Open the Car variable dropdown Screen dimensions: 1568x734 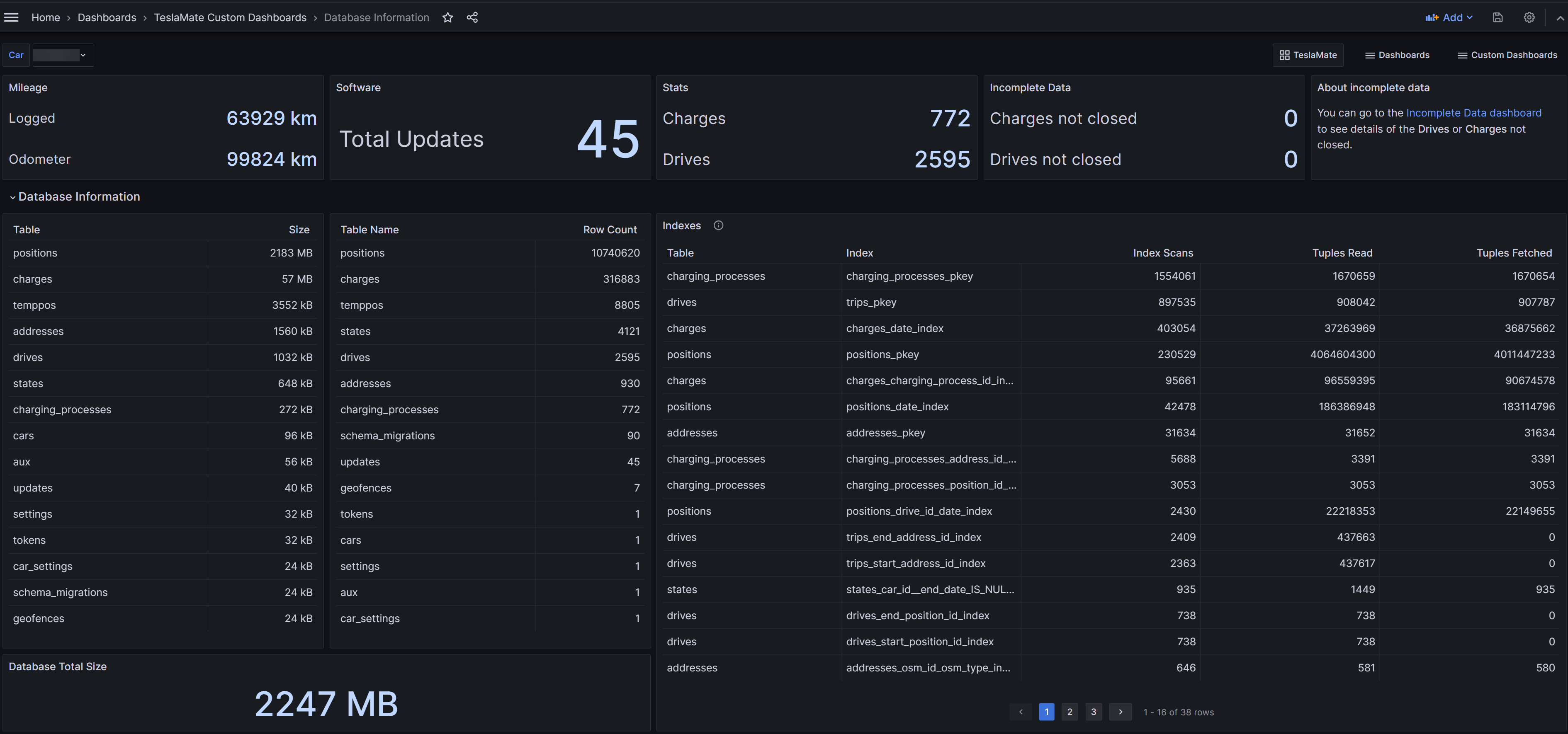pos(61,56)
